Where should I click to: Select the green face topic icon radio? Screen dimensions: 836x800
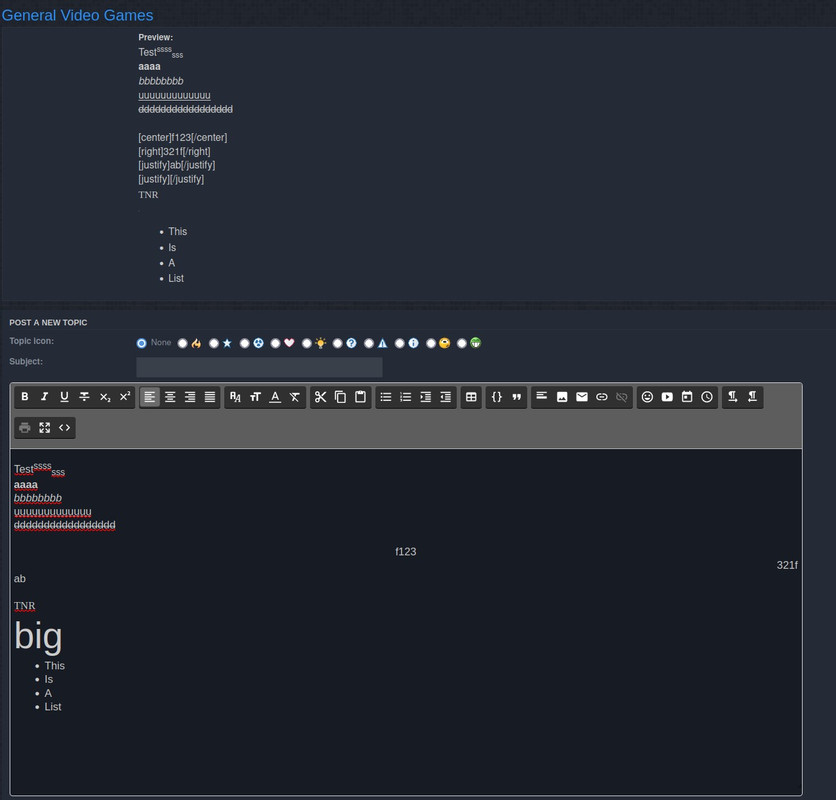click(462, 343)
